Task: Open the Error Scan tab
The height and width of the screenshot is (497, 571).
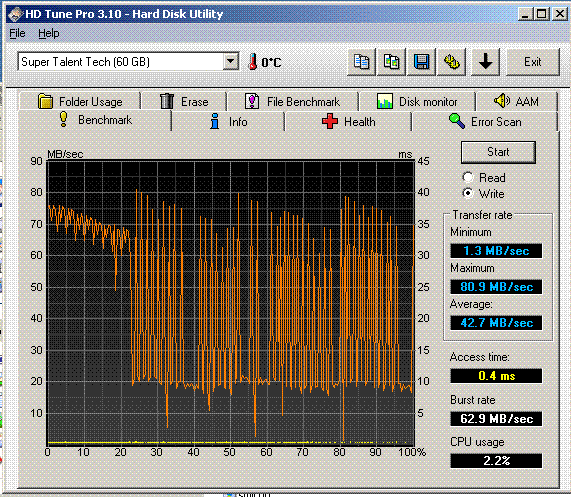Action: [485, 121]
